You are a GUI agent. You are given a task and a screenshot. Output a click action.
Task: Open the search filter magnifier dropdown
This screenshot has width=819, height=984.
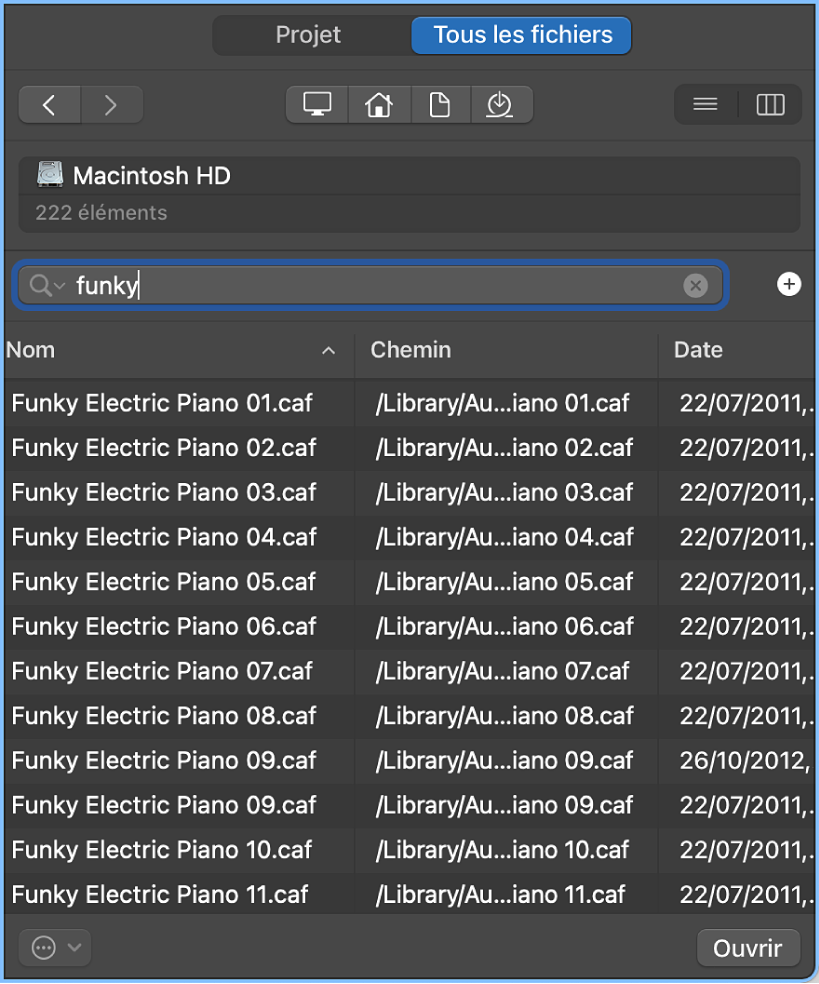[47, 286]
